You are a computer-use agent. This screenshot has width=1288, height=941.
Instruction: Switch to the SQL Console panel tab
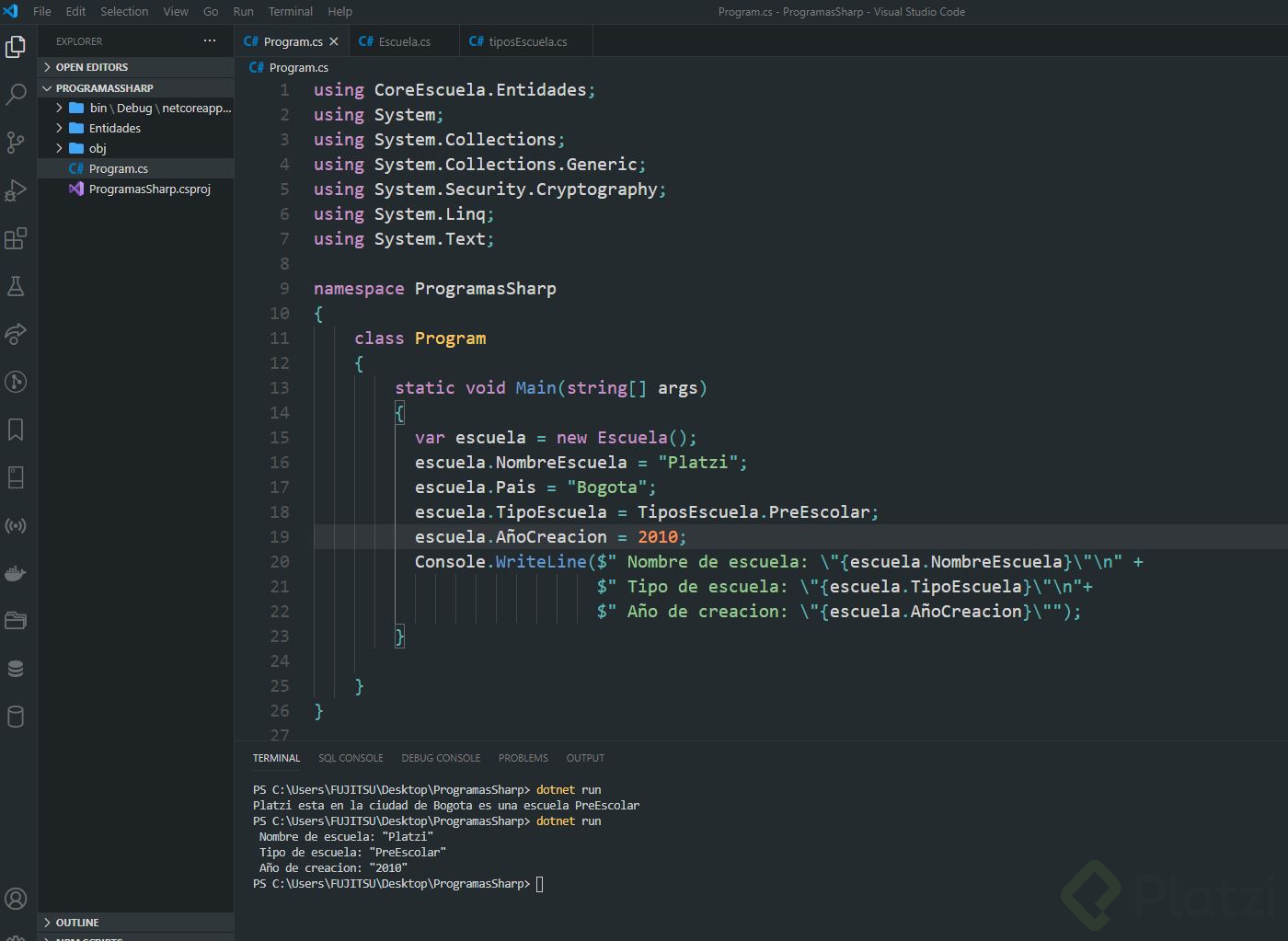pyautogui.click(x=351, y=758)
